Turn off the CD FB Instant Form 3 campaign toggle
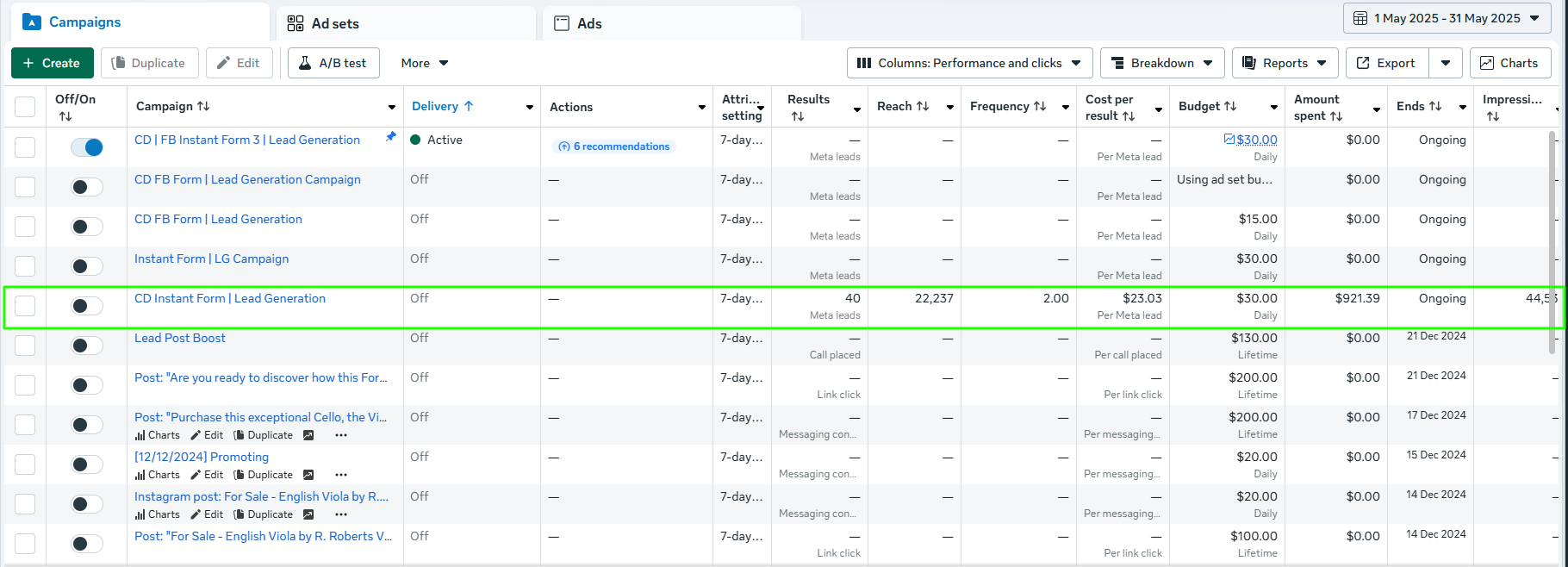 pyautogui.click(x=87, y=147)
